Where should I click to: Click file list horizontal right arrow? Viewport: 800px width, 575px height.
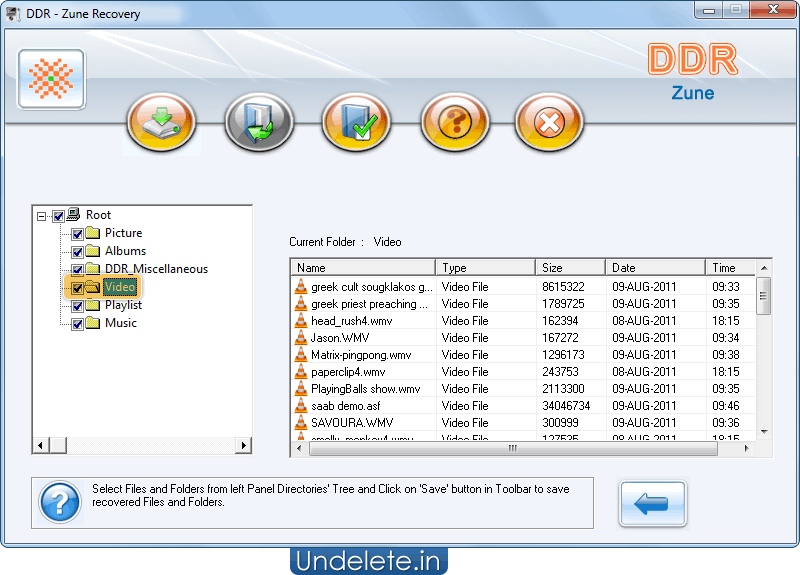pos(746,448)
